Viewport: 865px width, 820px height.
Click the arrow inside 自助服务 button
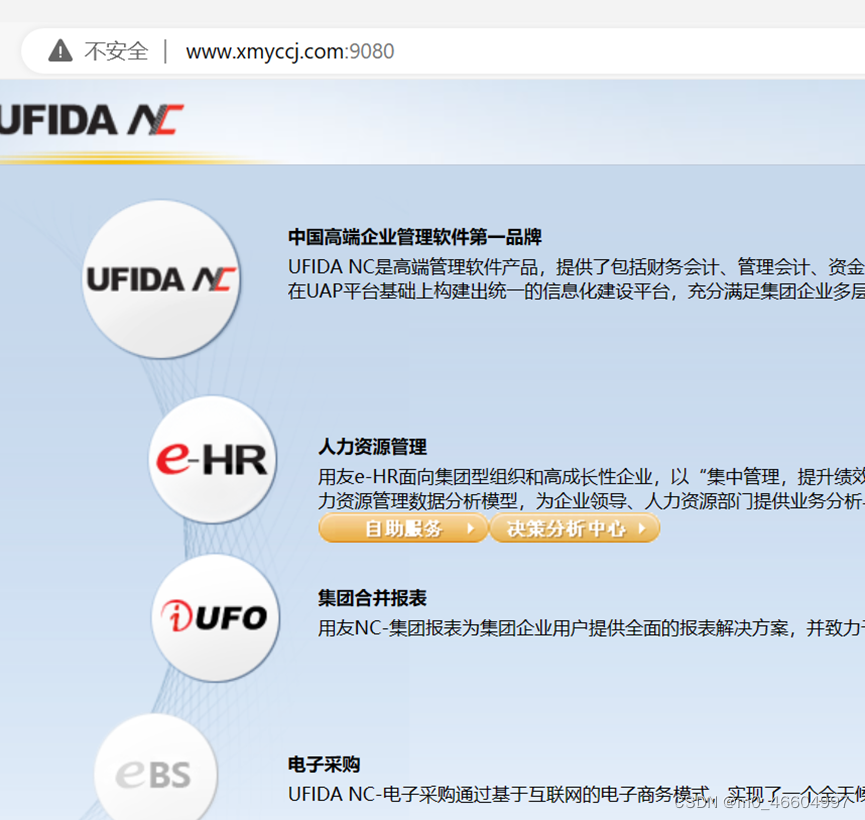point(470,528)
